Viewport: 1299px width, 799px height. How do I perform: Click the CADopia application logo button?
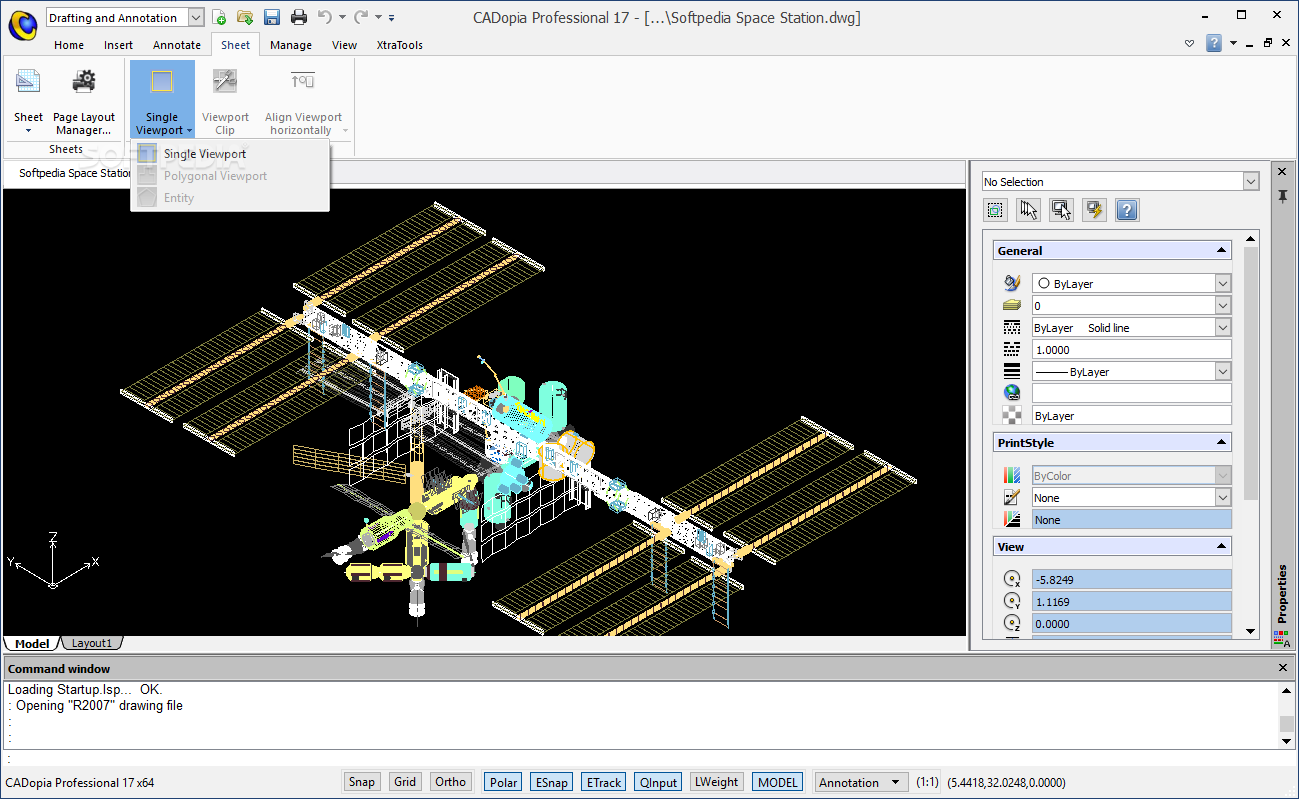coord(22,24)
